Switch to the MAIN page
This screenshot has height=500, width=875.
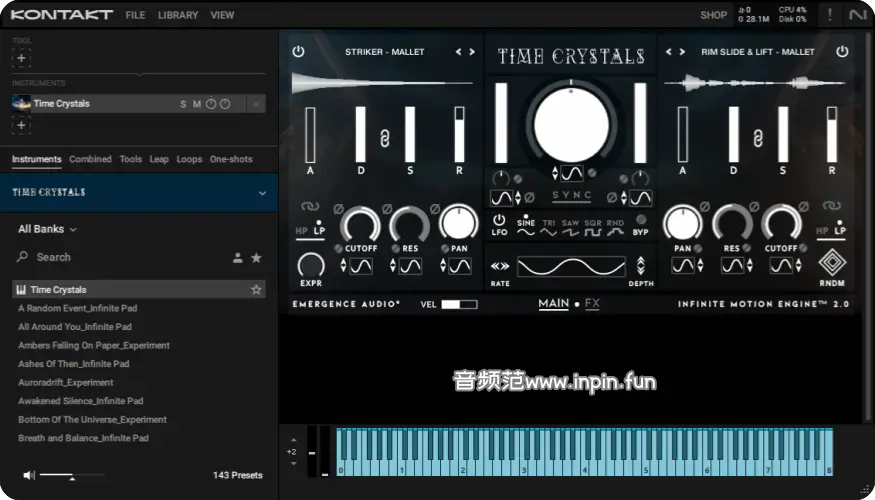tap(554, 304)
